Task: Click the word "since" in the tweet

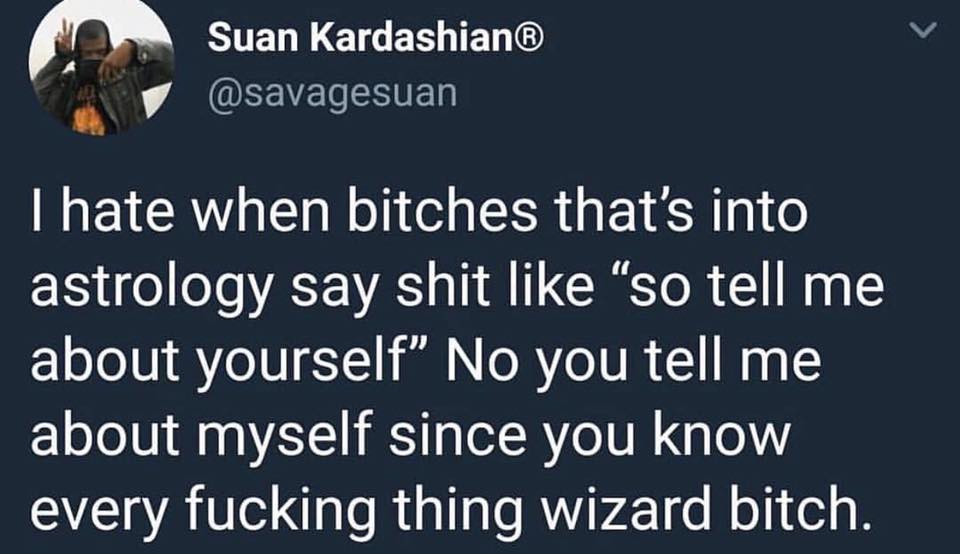Action: [x=458, y=434]
